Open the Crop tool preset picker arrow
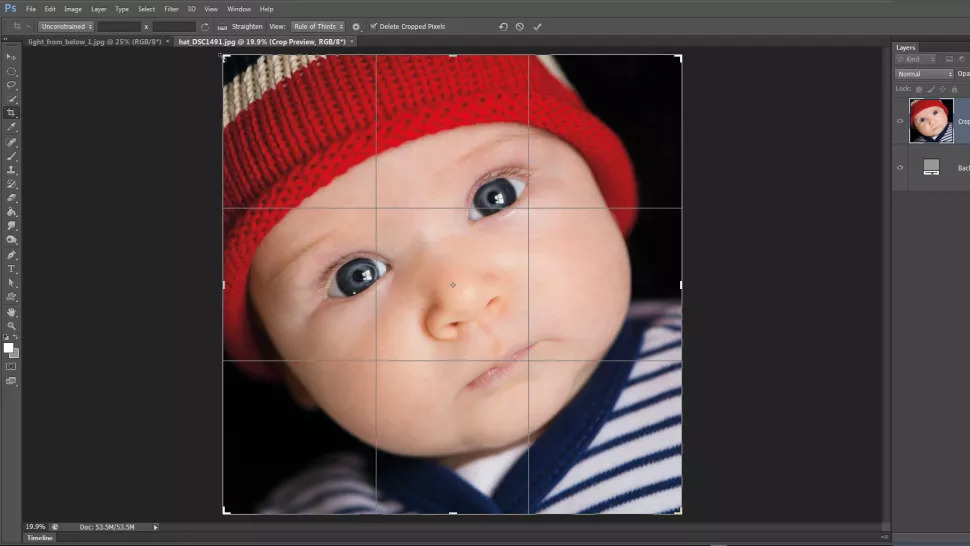This screenshot has height=546, width=970. click(x=28, y=27)
